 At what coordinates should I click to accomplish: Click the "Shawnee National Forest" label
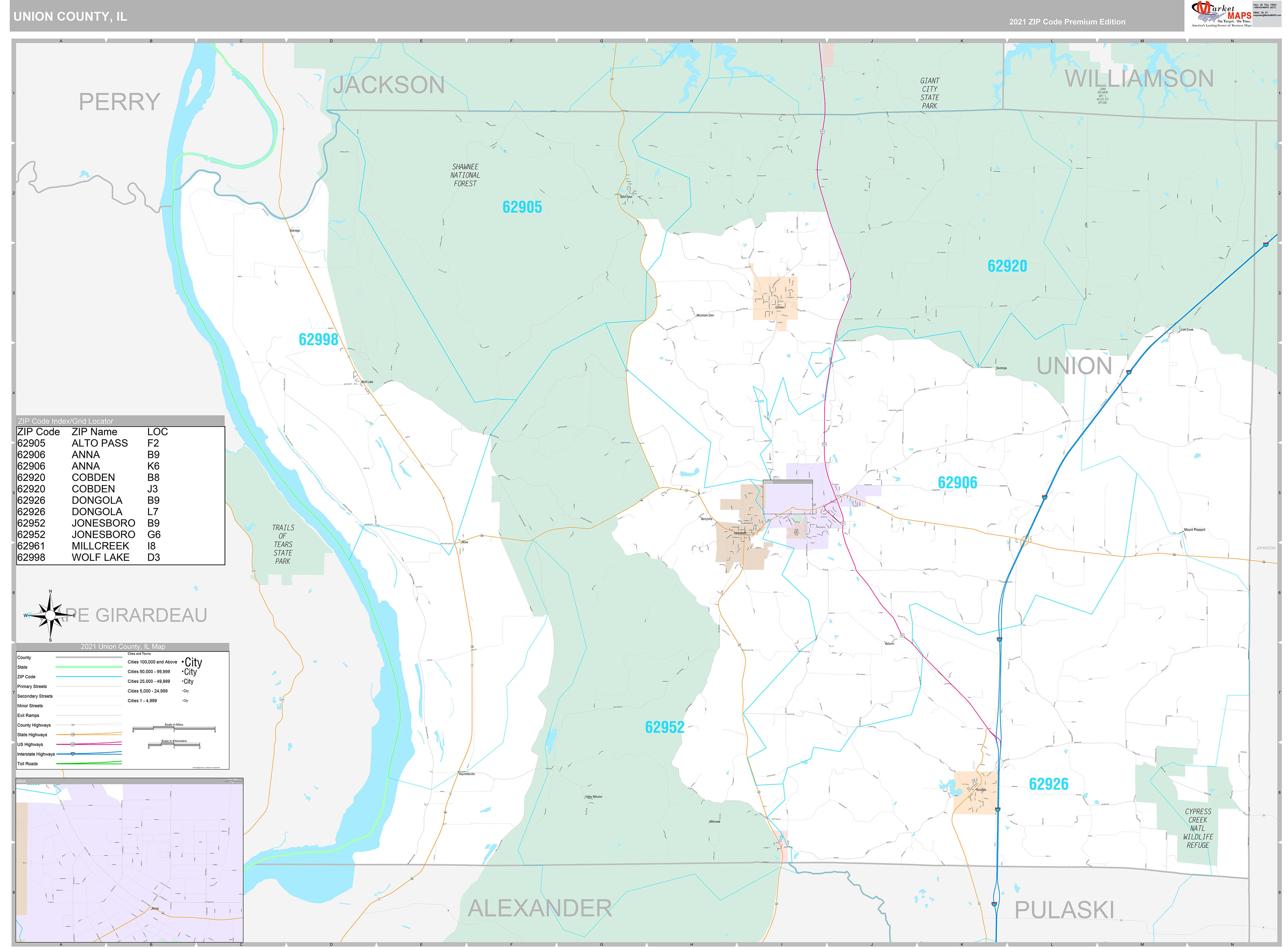[x=465, y=175]
